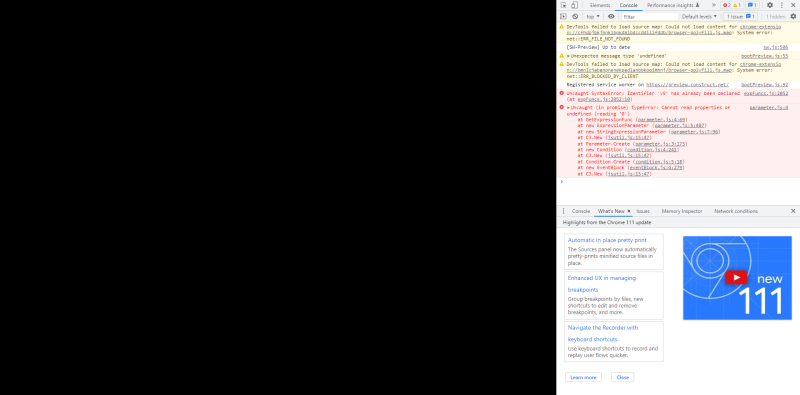Expand the Unexpected message type warning
The height and width of the screenshot is (395, 800).
point(568,56)
